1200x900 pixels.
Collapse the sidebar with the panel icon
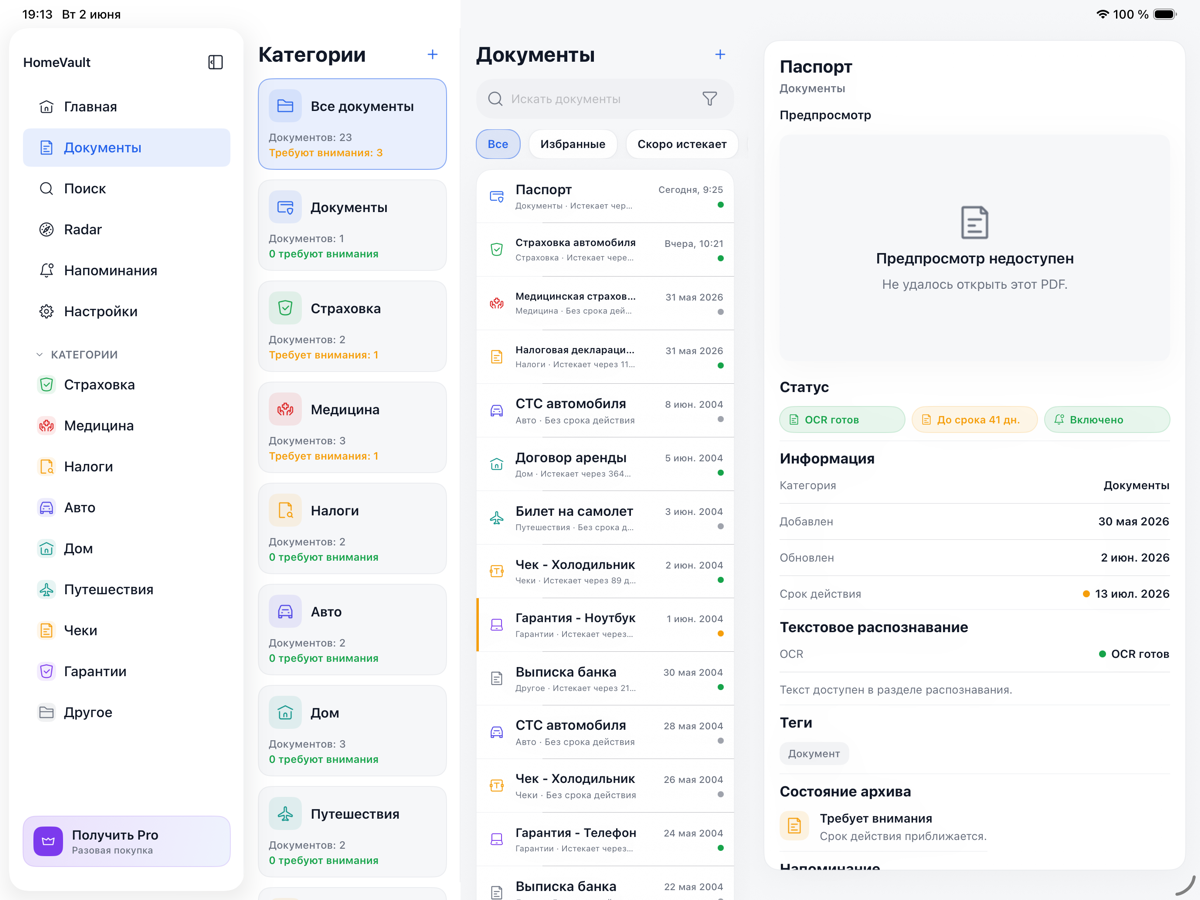tap(215, 62)
